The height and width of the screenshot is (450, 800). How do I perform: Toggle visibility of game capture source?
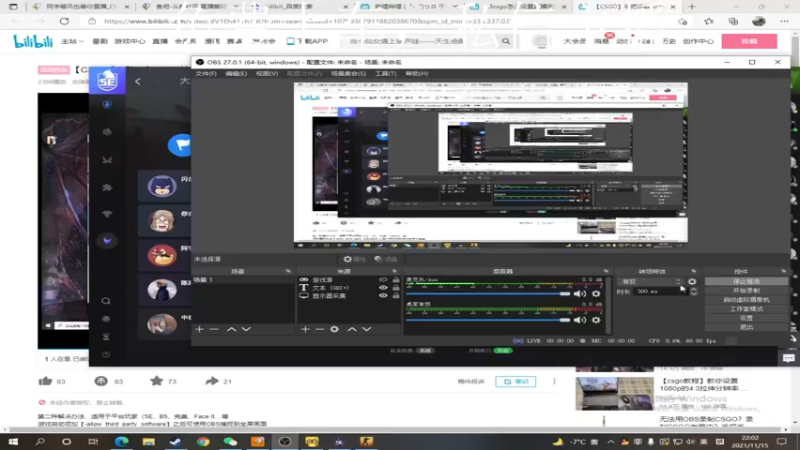[x=383, y=280]
